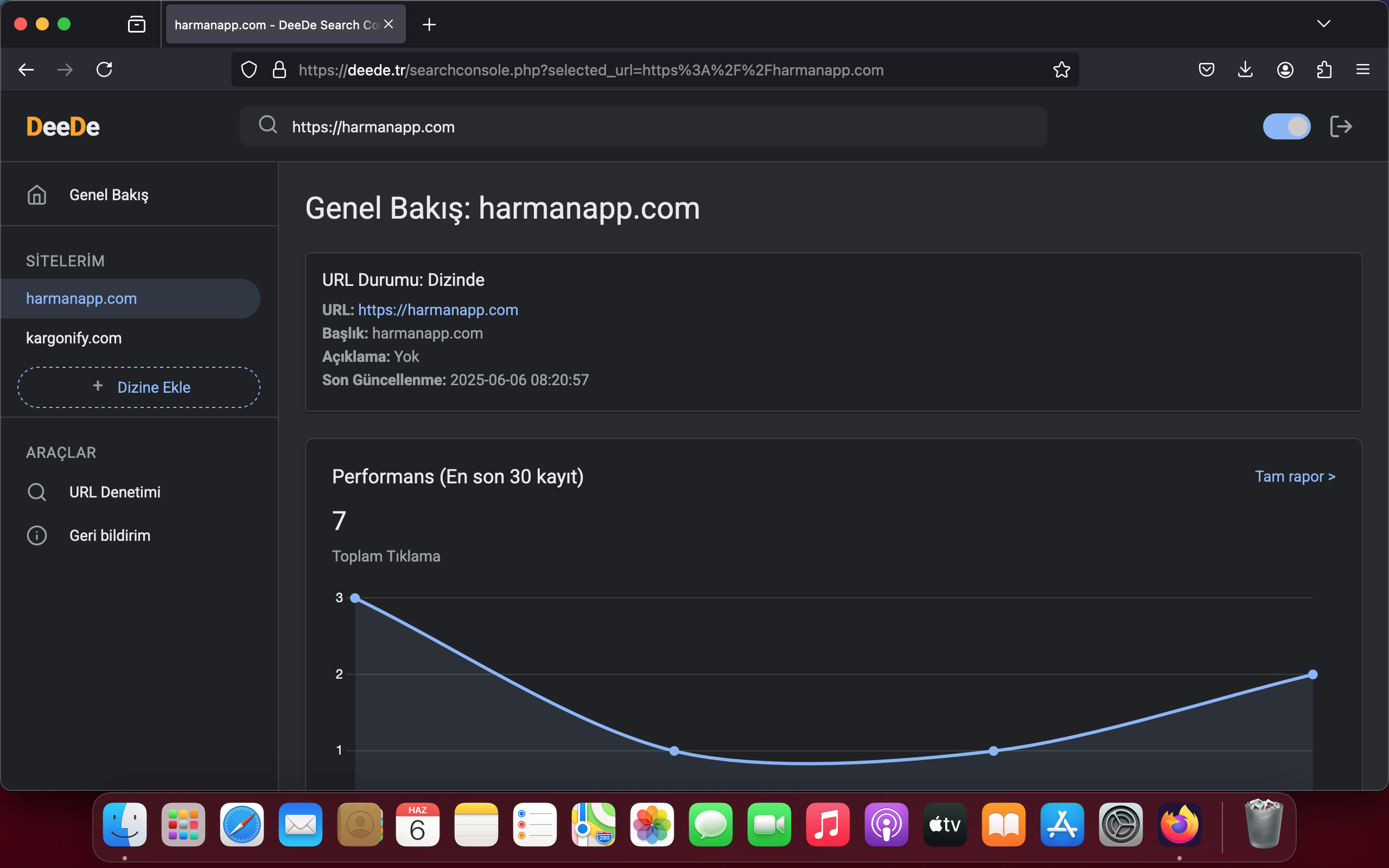Click the https://harmanapp.com URL link
This screenshot has height=868, width=1389.
tap(438, 310)
